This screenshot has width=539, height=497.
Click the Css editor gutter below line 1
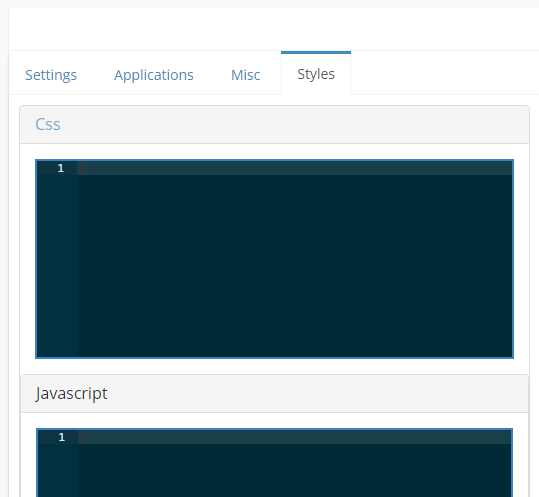tap(57, 266)
